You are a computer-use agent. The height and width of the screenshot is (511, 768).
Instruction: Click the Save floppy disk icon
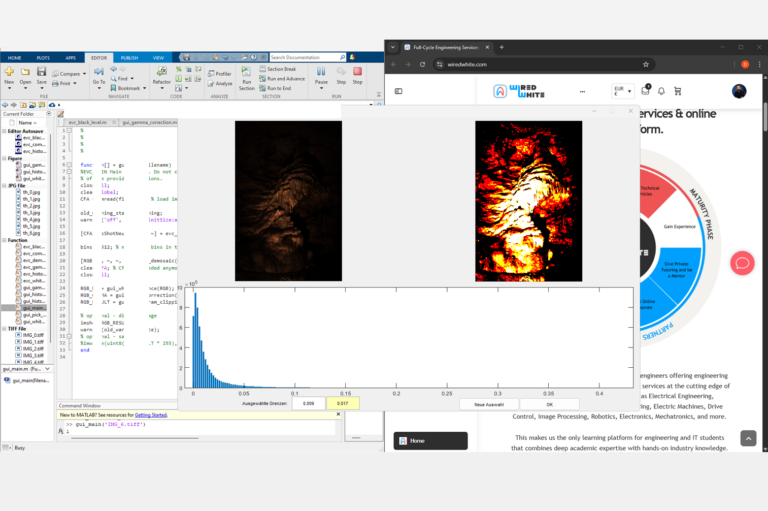click(x=42, y=72)
